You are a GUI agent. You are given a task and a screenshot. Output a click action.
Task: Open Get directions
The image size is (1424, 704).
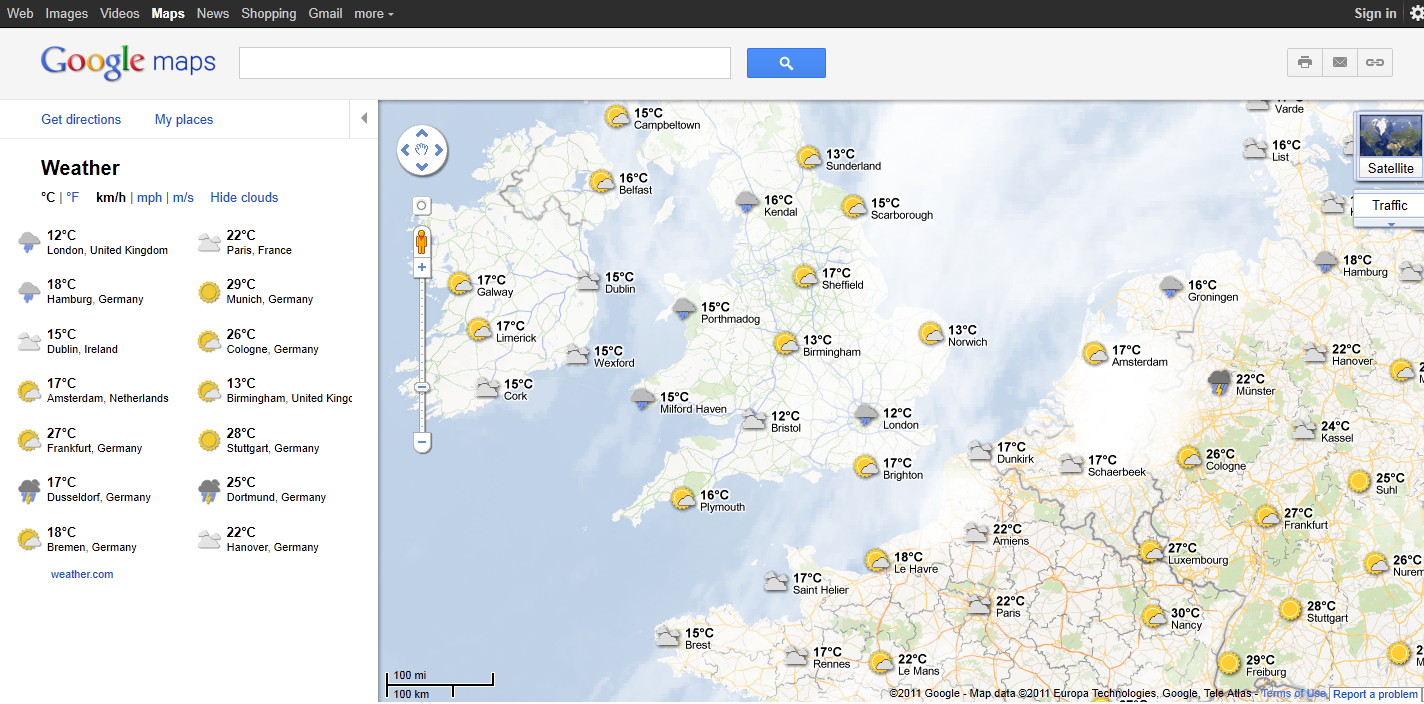coord(81,119)
